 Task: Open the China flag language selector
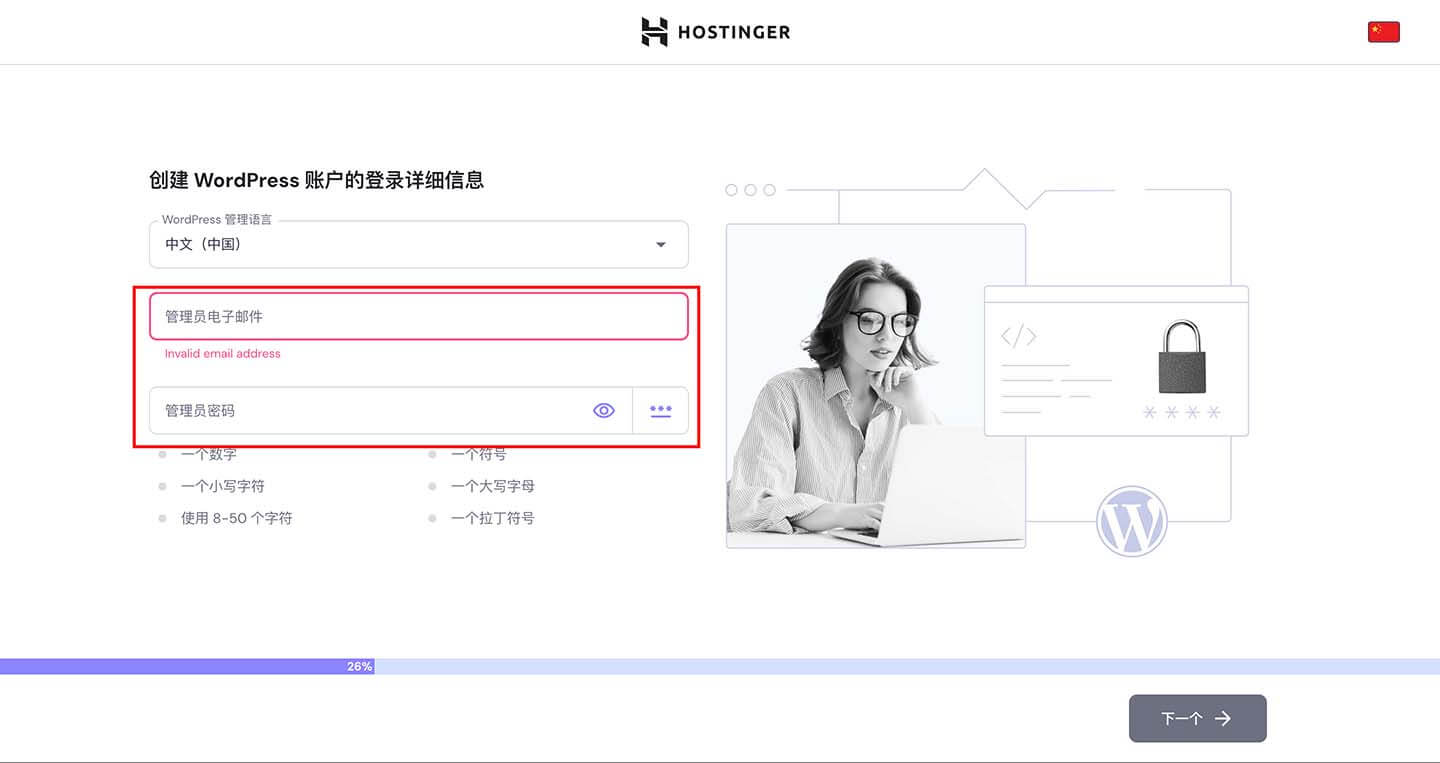pyautogui.click(x=1383, y=32)
